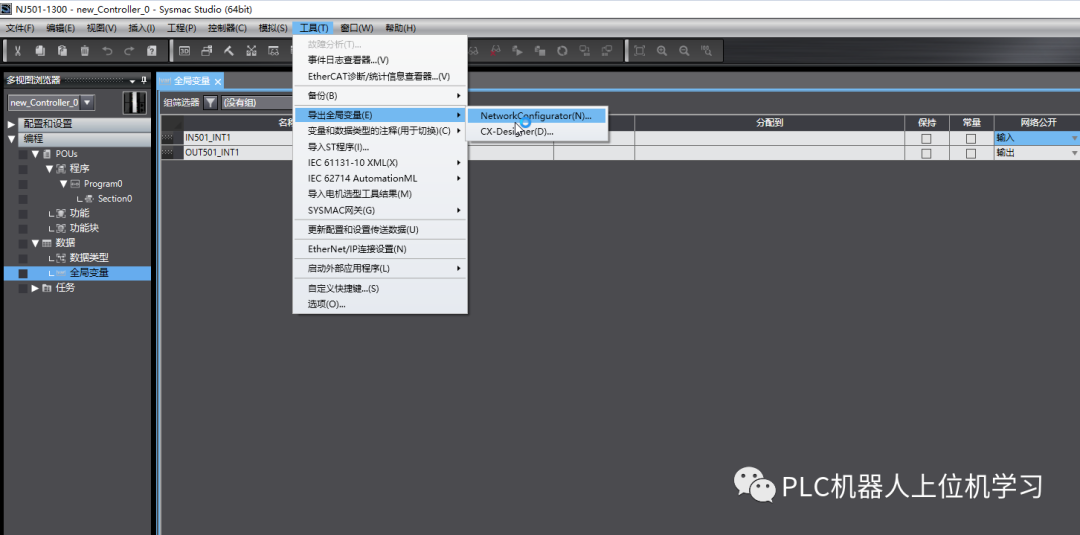Open the multiview explorer panel menu arrow
Viewport: 1080px width, 535px height.
click(x=132, y=81)
